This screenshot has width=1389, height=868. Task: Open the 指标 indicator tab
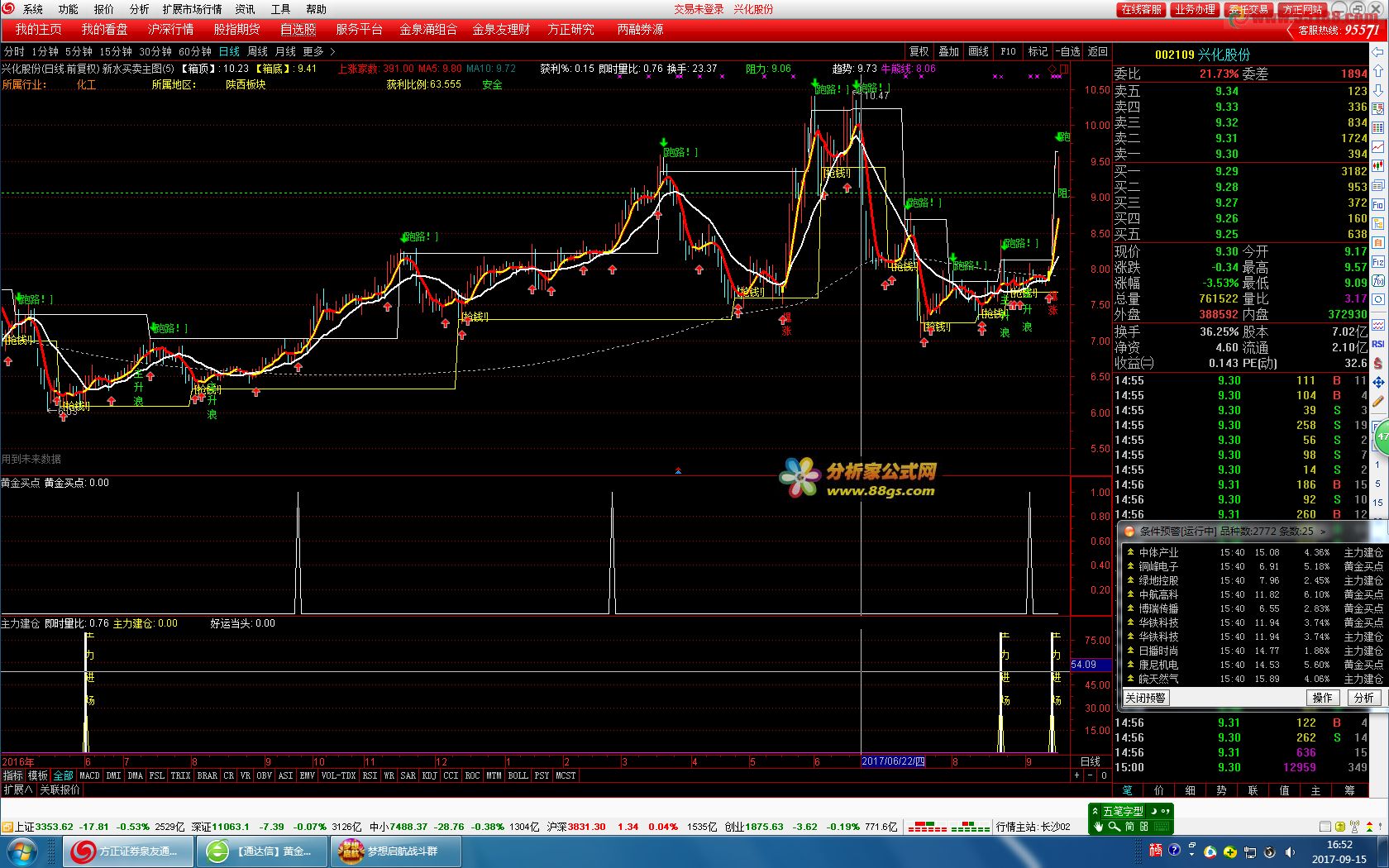(x=13, y=775)
